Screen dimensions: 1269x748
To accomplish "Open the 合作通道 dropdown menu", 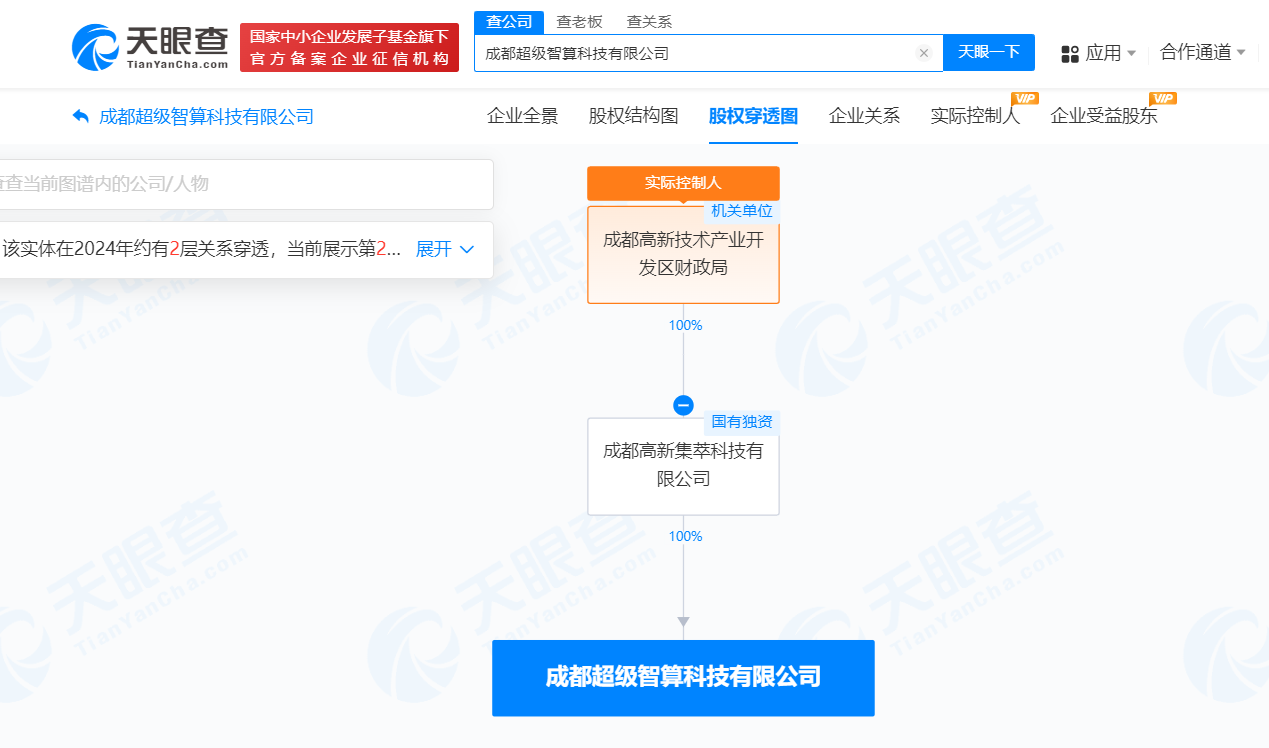I will (1203, 52).
